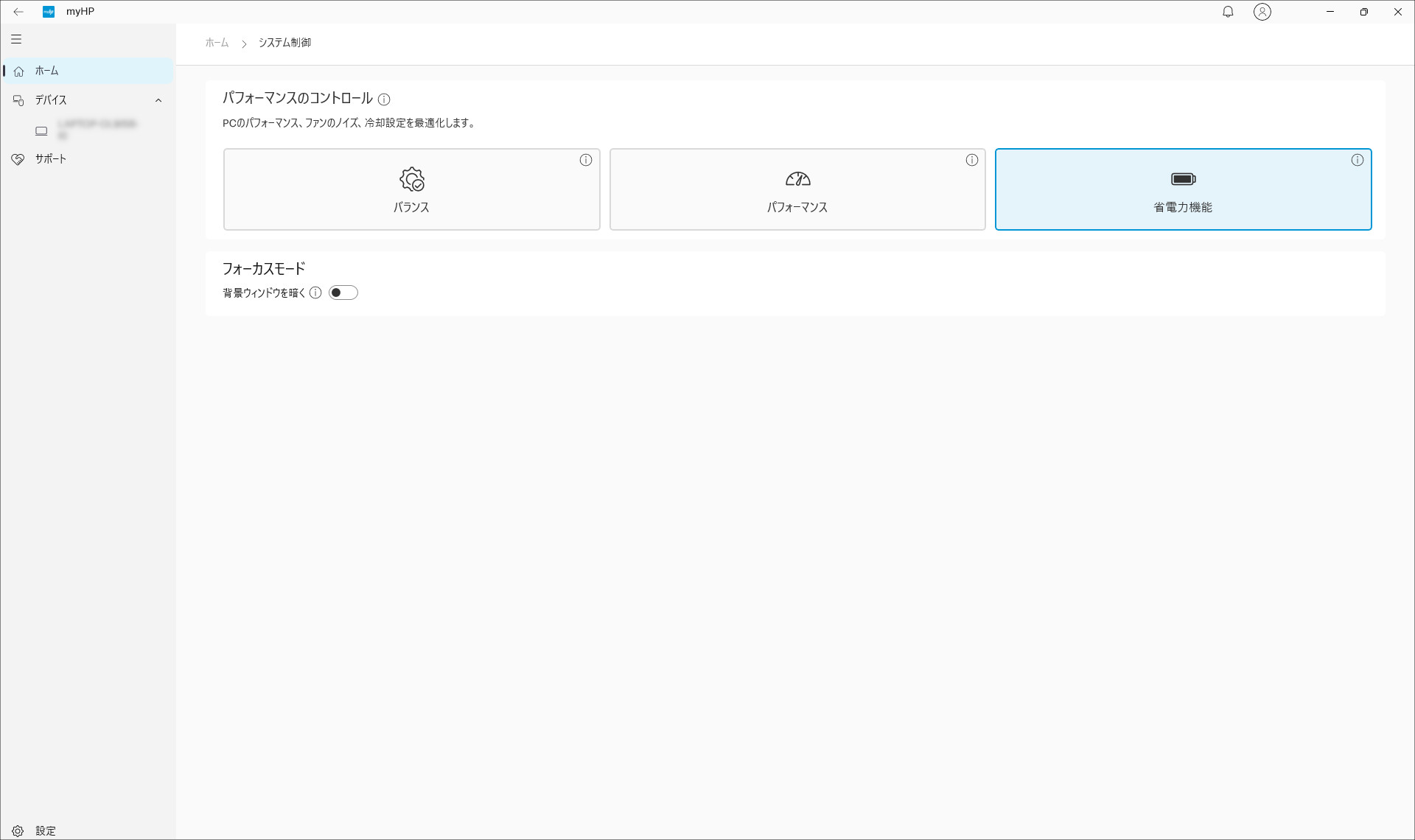Screen dimensions: 1415x840
Task: Select the バランス performance mode
Action: [x=411, y=190]
